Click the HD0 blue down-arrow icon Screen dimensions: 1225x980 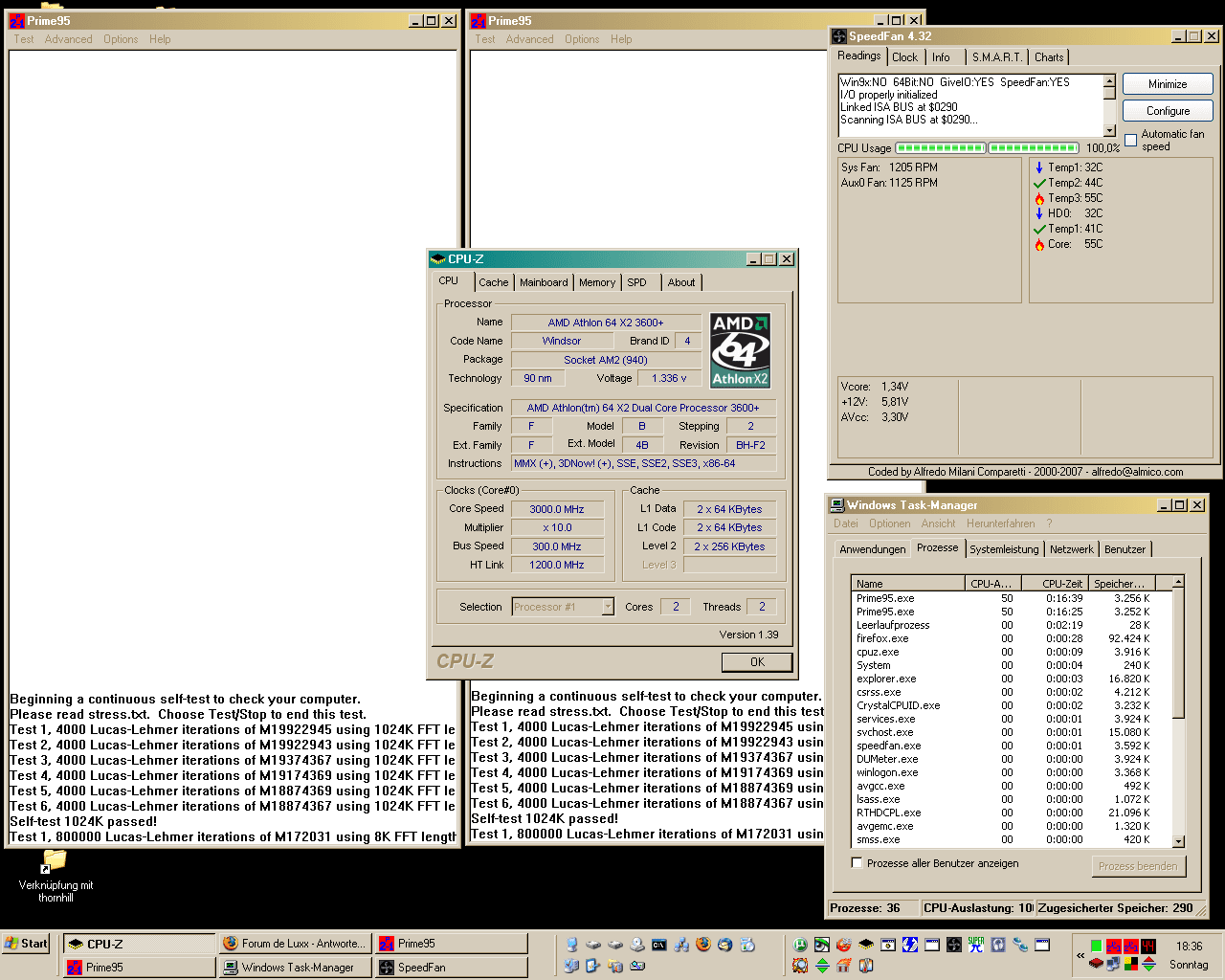pos(1039,213)
